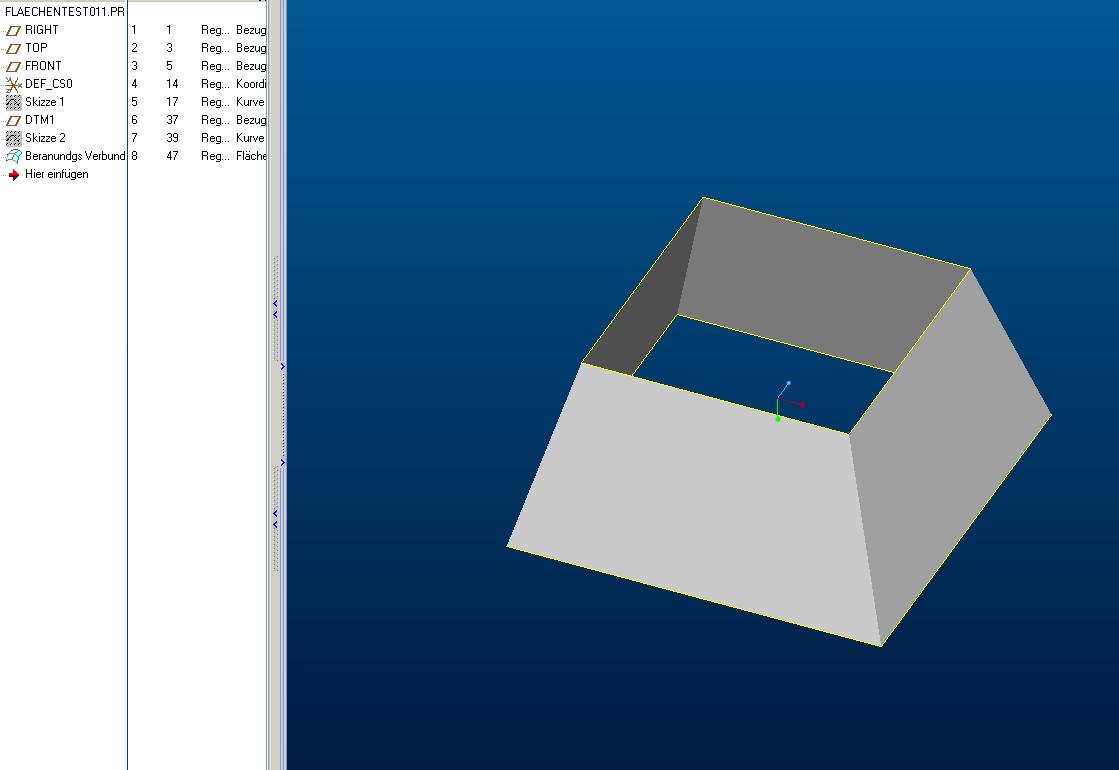The height and width of the screenshot is (770, 1119).
Task: Click the Skizze 1 sketch icon
Action: pos(13,102)
